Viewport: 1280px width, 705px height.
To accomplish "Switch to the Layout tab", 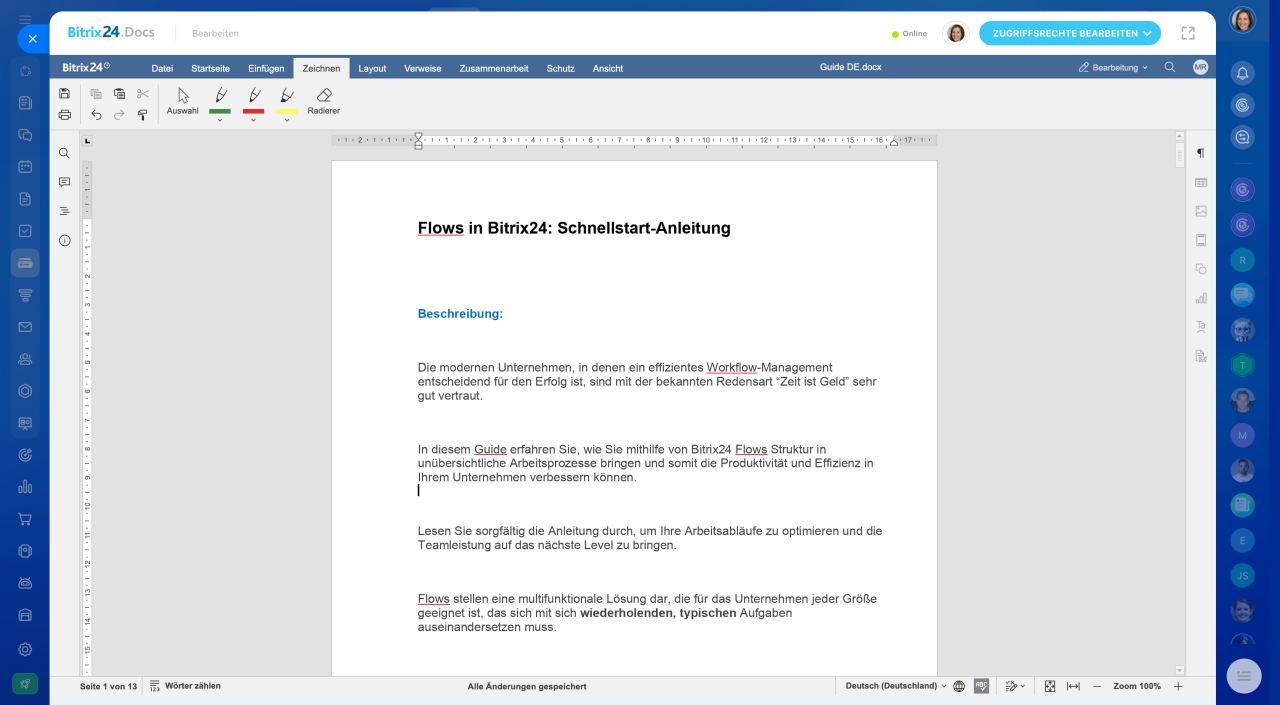I will (x=372, y=68).
